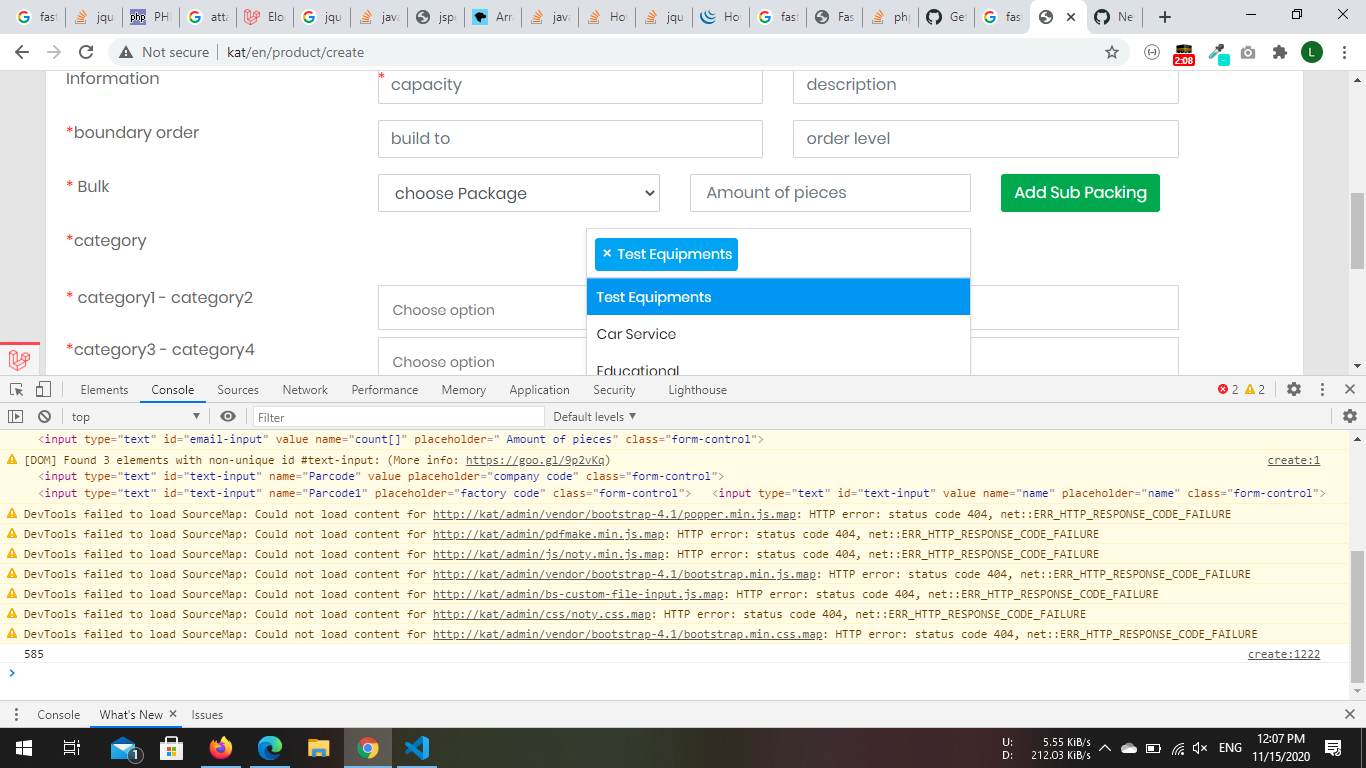Viewport: 1366px width, 768px height.
Task: Open DevTools settings gear in the tab bar
Action: [1294, 390]
